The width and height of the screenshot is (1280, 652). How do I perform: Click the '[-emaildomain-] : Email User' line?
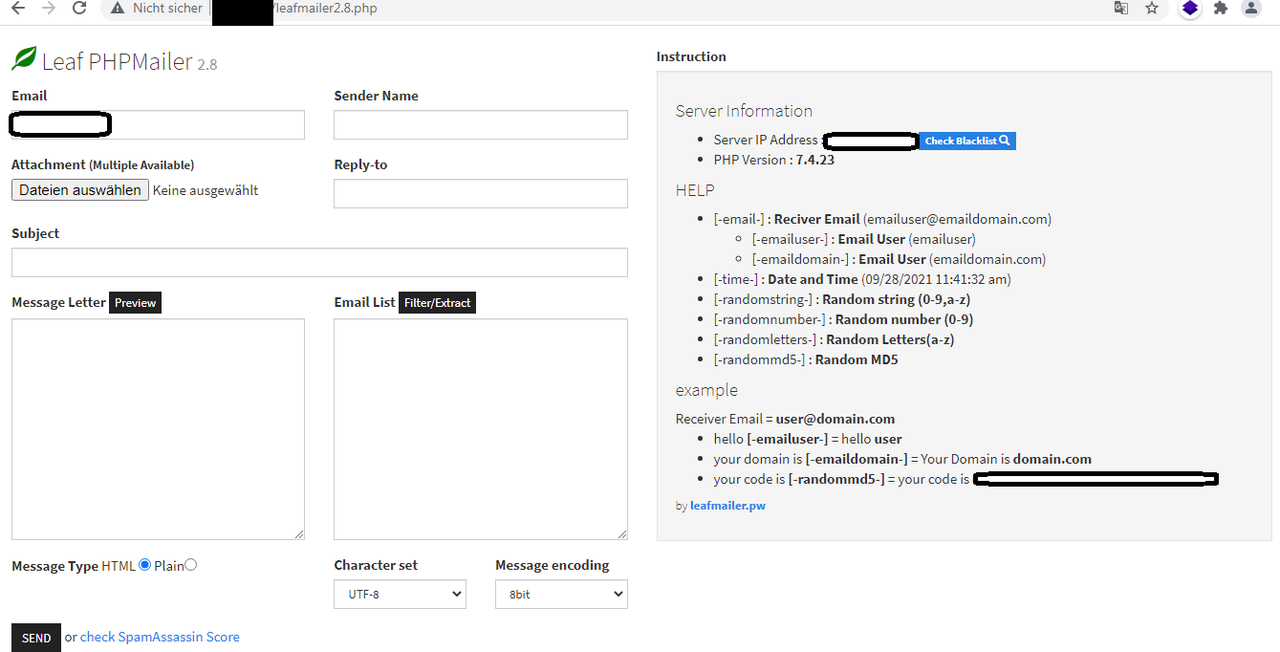click(x=899, y=259)
